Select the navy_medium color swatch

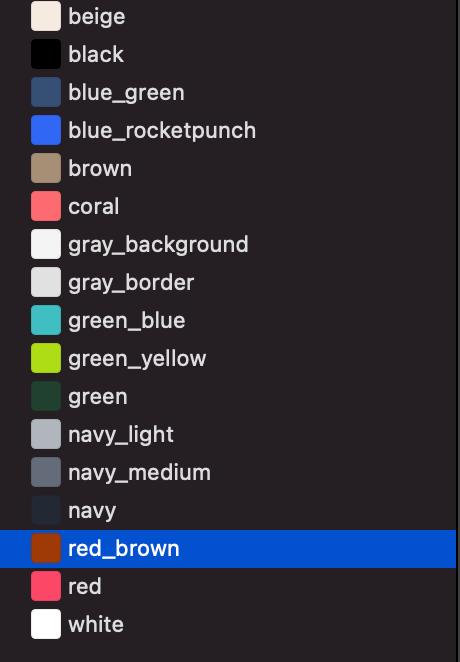(x=46, y=472)
